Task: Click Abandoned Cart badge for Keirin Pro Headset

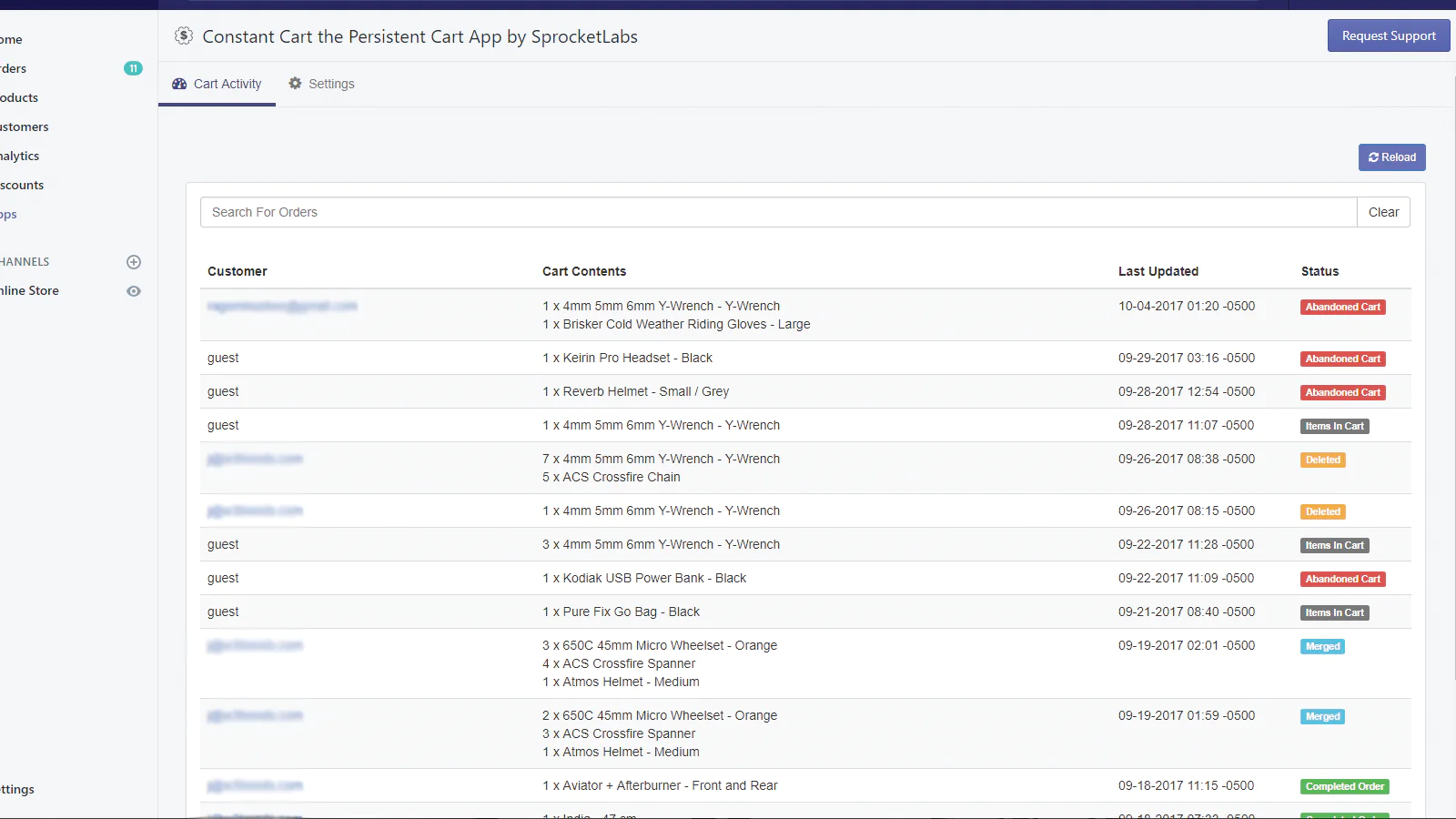Action: pos(1342,359)
